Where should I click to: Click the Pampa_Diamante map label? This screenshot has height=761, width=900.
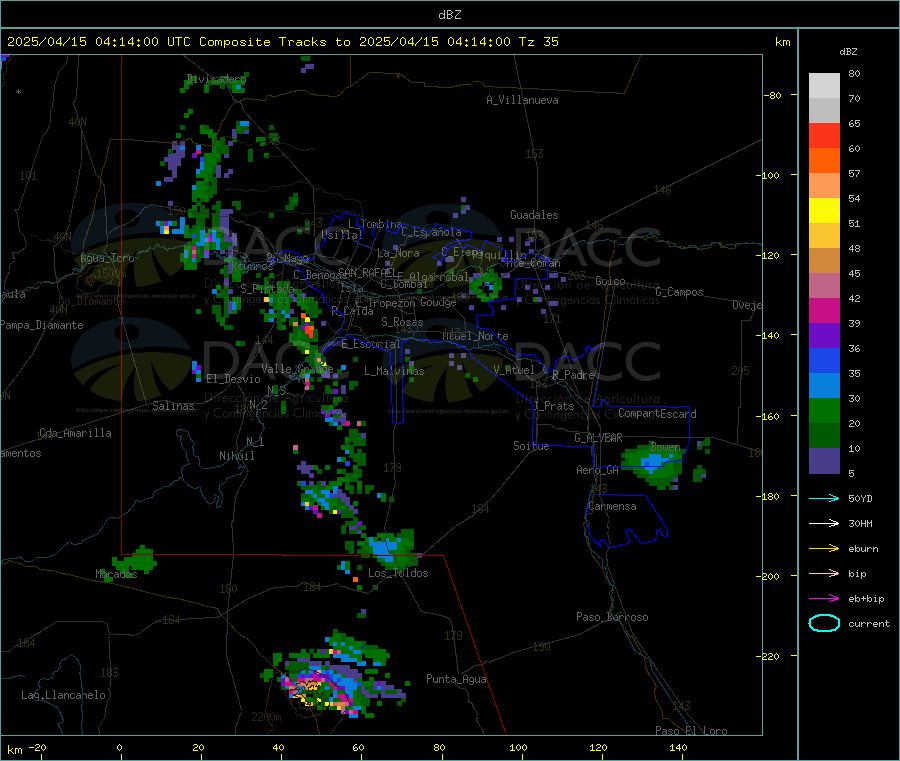pos(42,325)
